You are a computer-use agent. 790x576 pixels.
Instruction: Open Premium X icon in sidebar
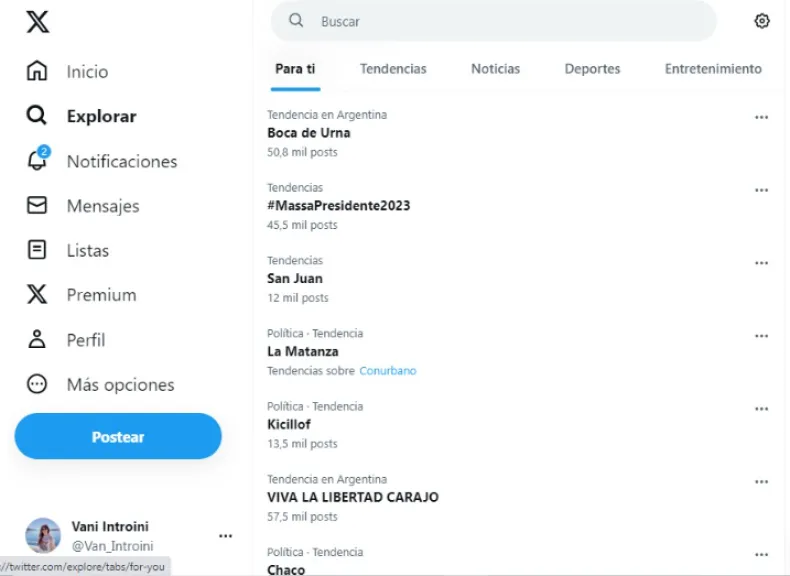pos(37,295)
